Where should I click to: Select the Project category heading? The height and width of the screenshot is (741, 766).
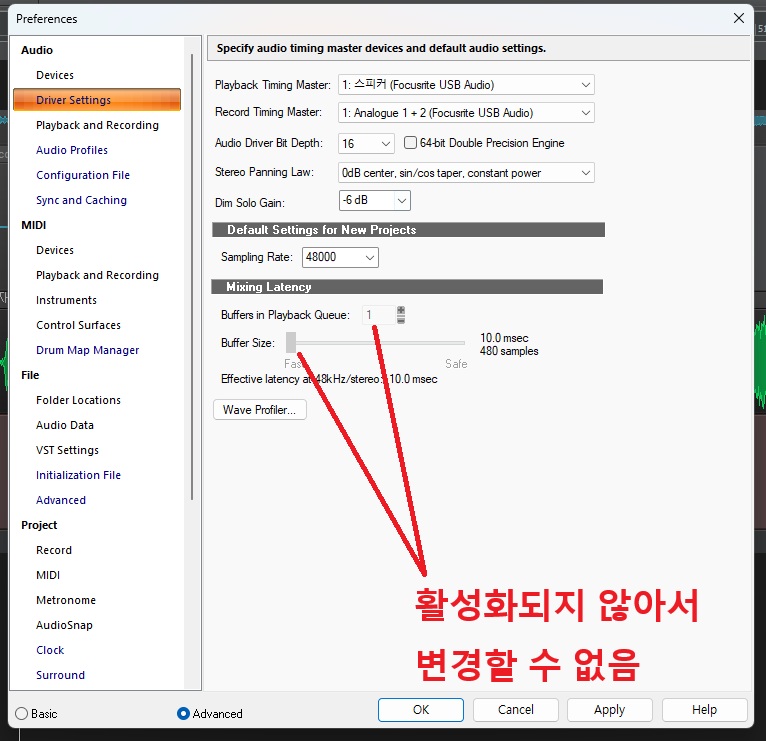(39, 525)
